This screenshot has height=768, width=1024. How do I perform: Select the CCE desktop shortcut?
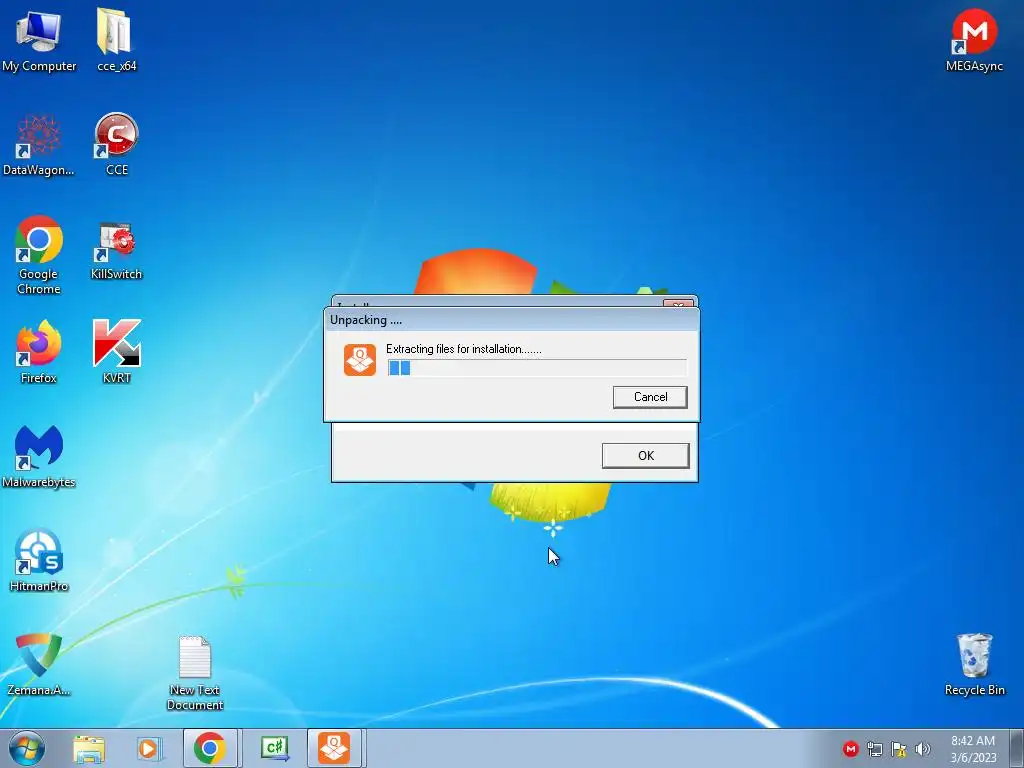(x=116, y=145)
